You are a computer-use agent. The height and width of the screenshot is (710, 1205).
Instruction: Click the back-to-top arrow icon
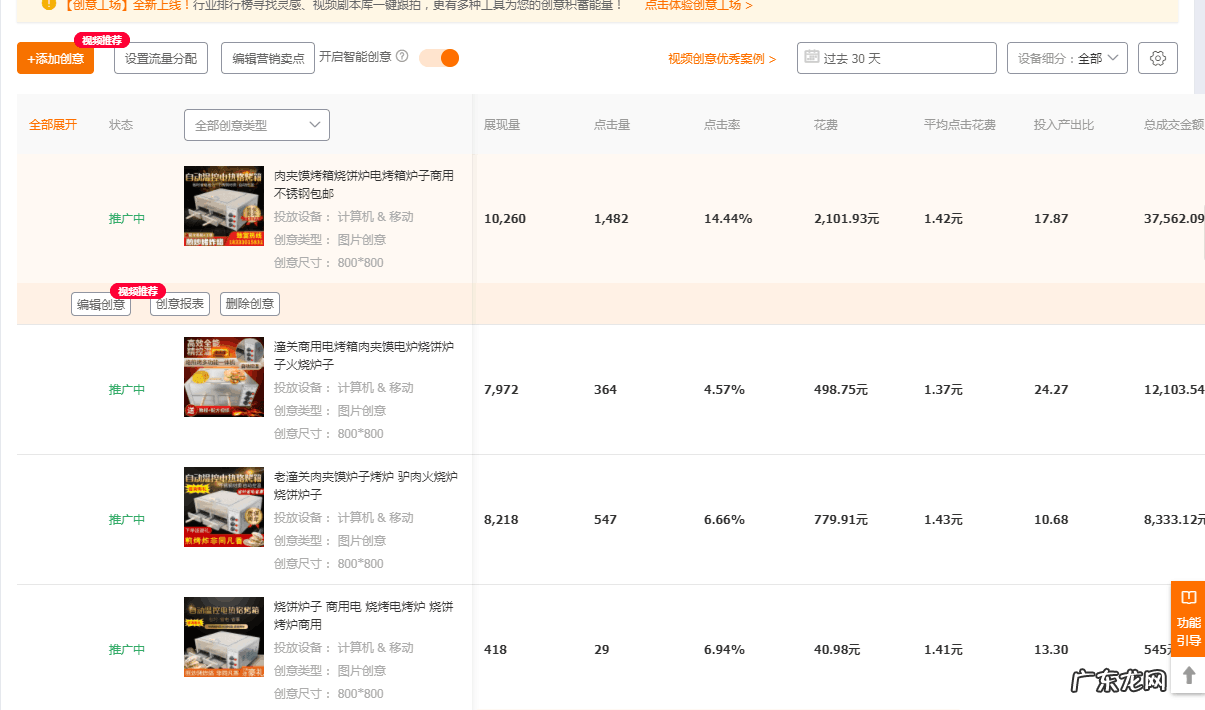pyautogui.click(x=1188, y=675)
